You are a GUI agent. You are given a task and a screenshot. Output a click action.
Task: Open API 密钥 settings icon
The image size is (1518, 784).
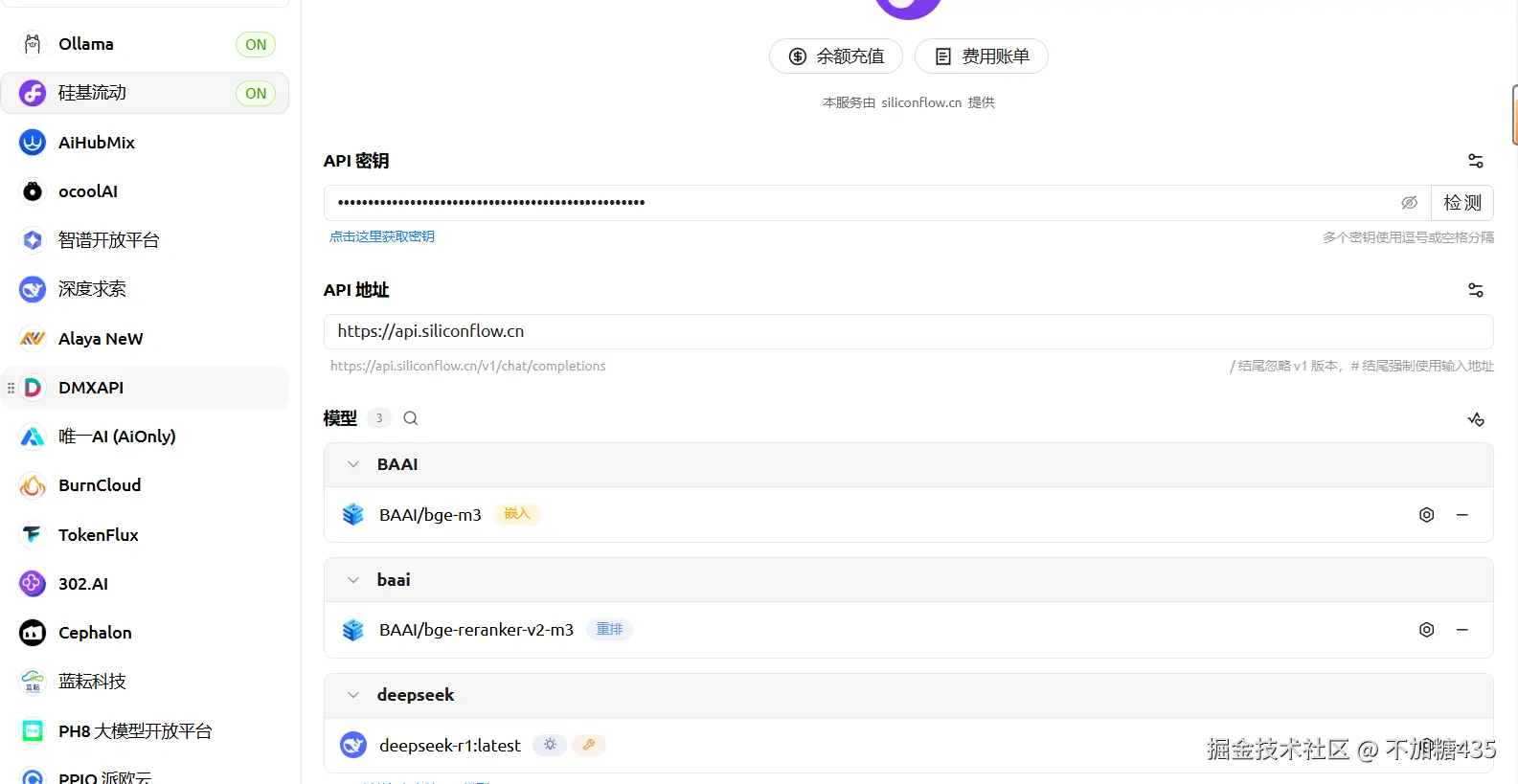coord(1476,161)
